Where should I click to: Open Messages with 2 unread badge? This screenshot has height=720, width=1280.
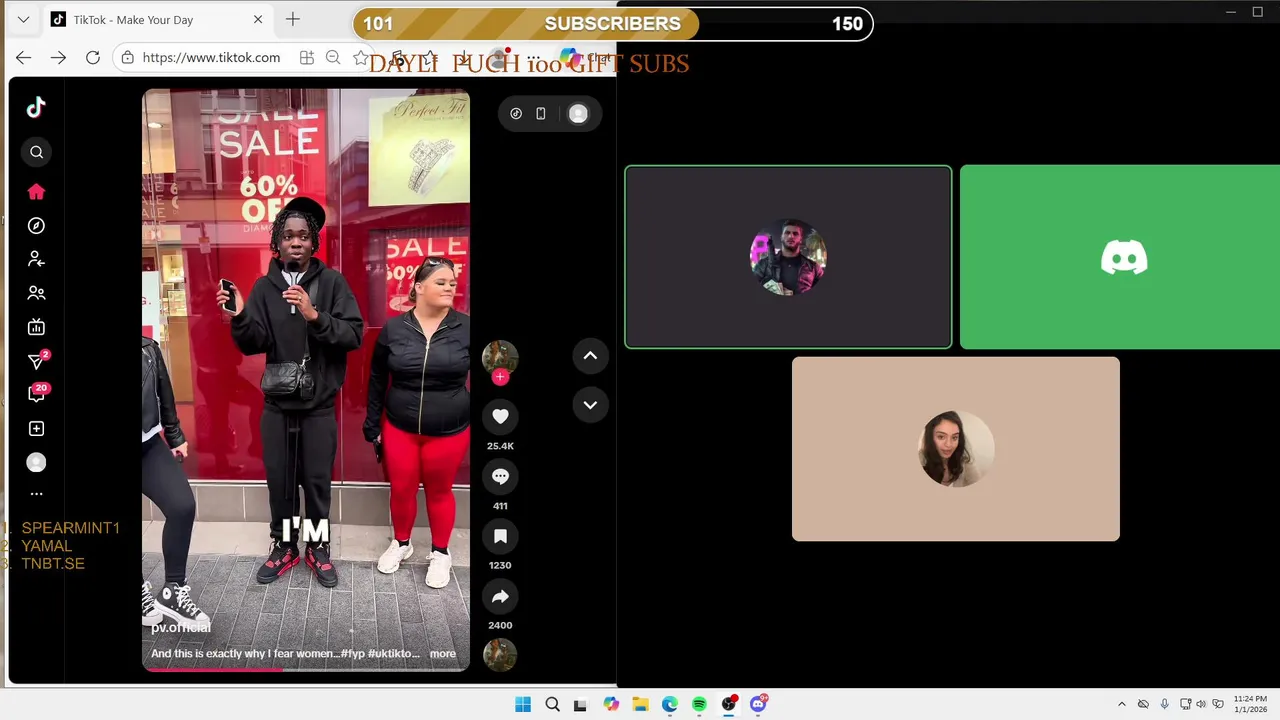pos(37,361)
